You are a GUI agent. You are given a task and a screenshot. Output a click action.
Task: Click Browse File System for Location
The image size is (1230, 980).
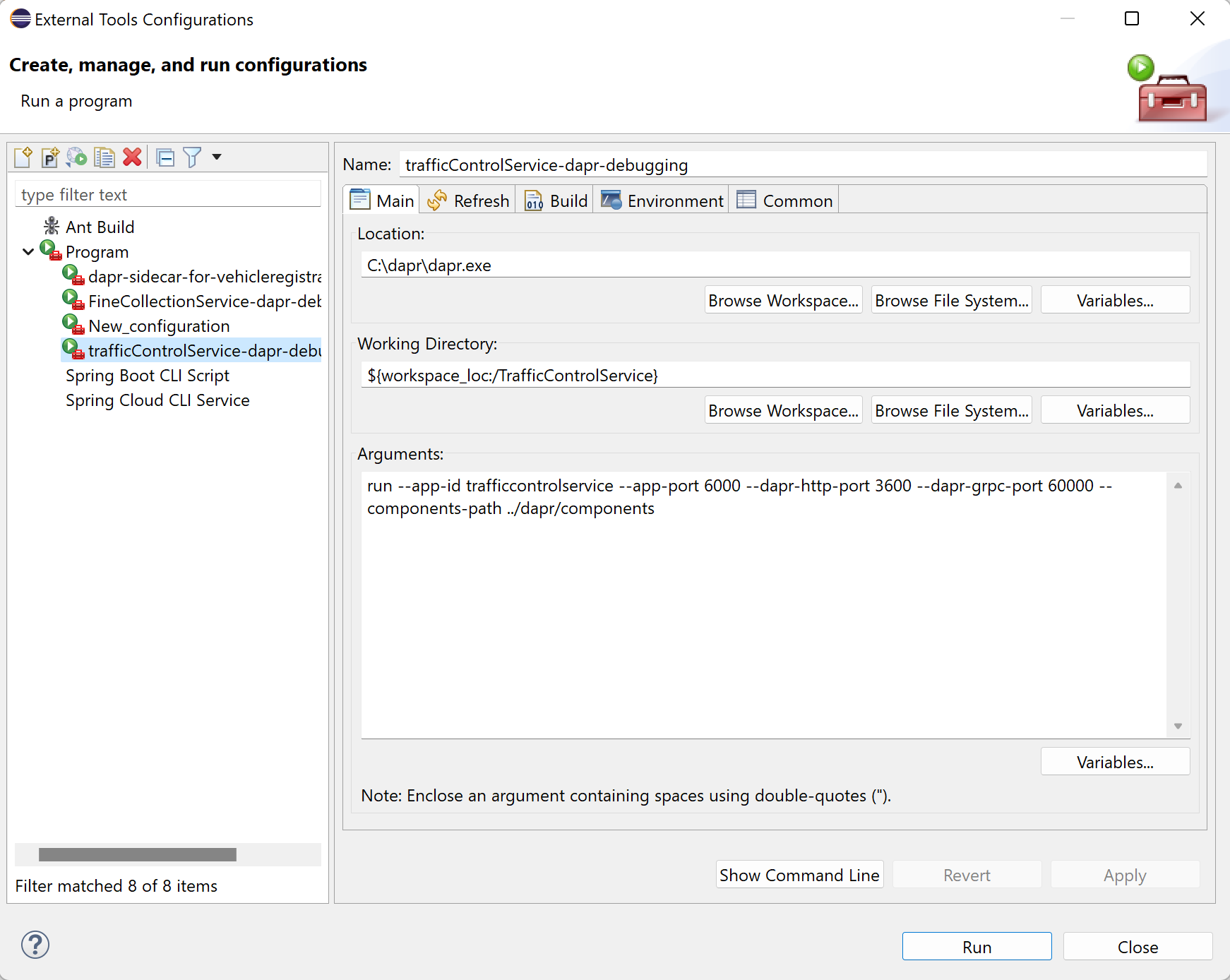pos(951,300)
